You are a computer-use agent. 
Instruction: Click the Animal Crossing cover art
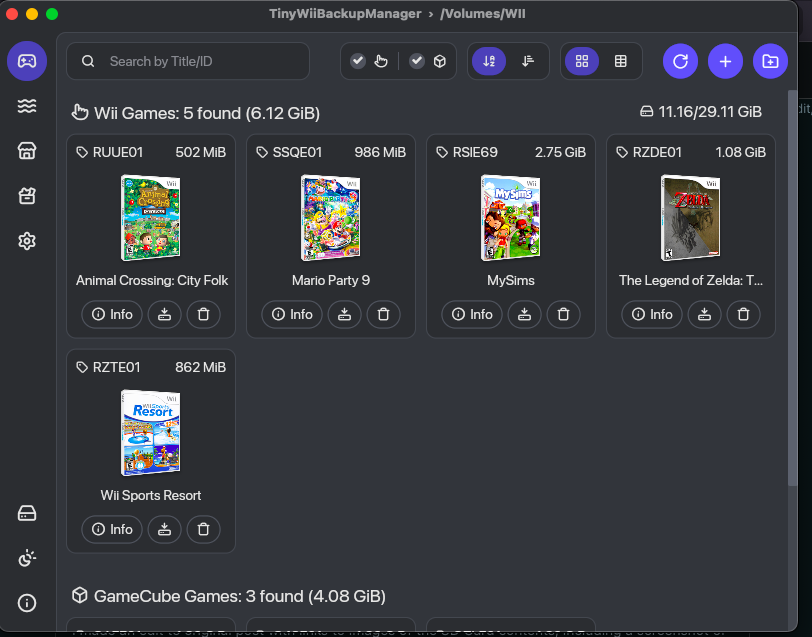pyautogui.click(x=151, y=218)
